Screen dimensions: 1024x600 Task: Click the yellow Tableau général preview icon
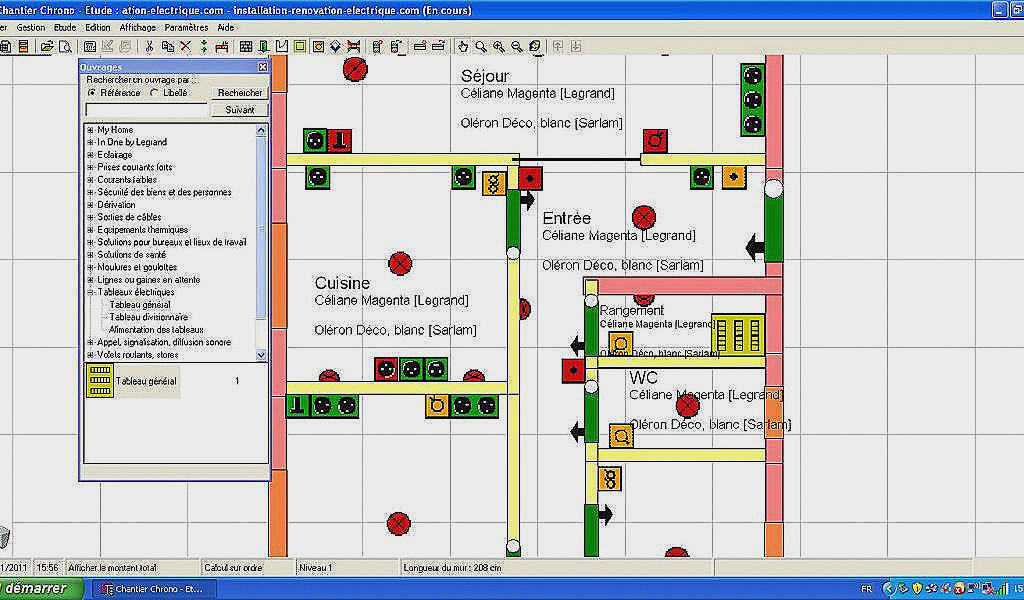(100, 381)
